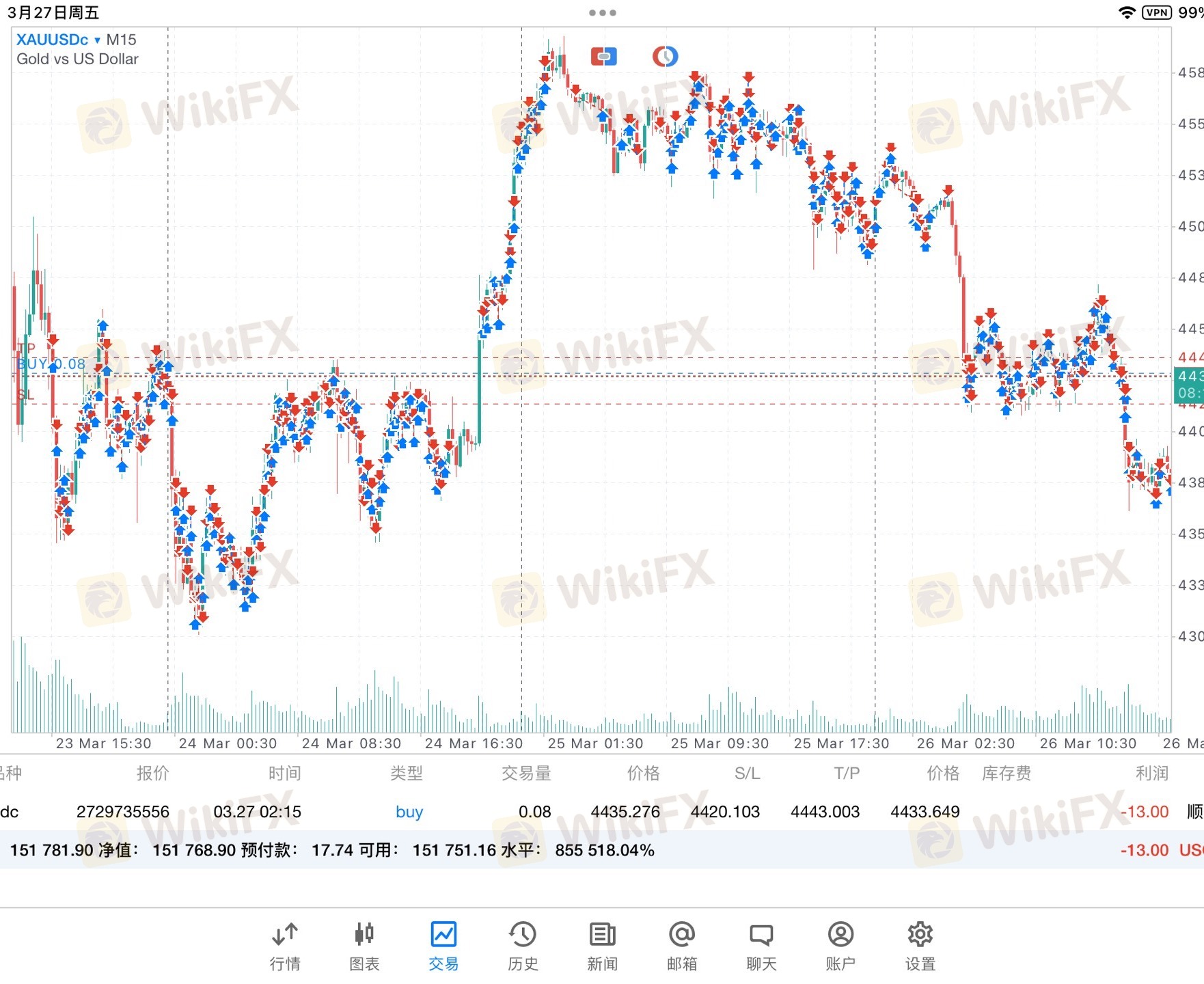Viewport: 1204px width, 984px height.
Task: Tap the 25 Mar 01:30 time axis label
Action: point(595,743)
